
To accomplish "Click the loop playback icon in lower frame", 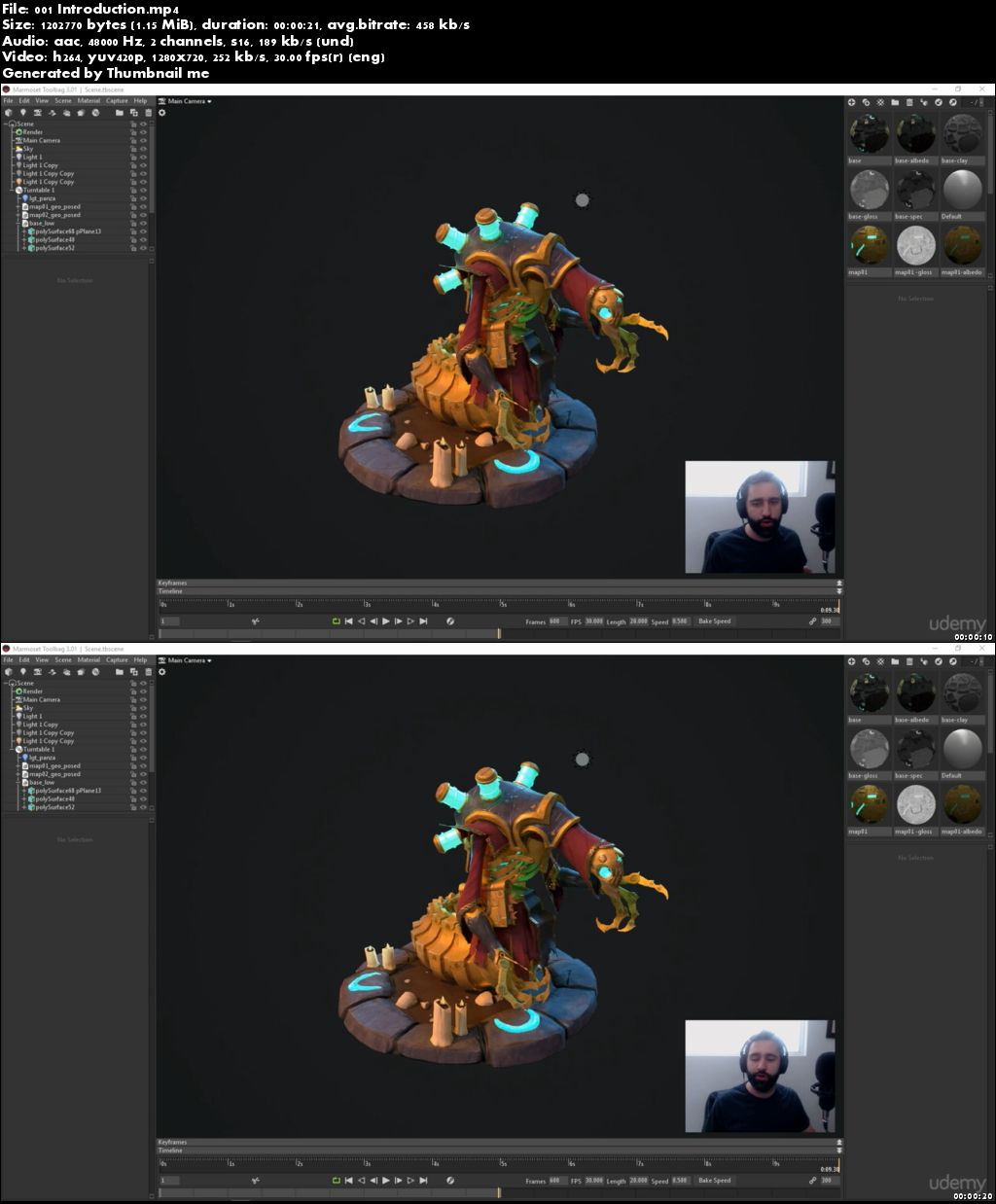I will [x=337, y=1180].
